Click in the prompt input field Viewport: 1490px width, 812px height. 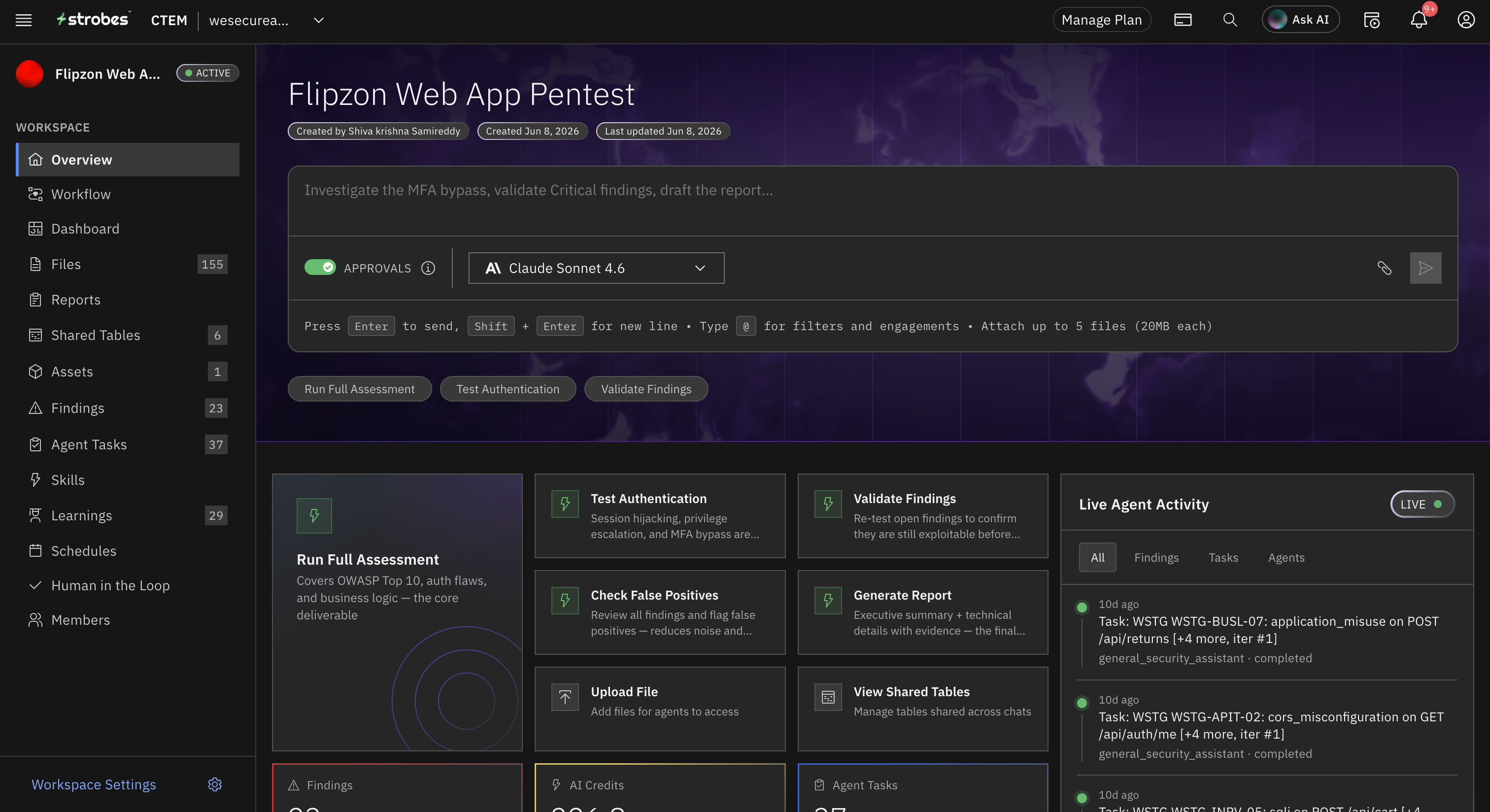[872, 201]
